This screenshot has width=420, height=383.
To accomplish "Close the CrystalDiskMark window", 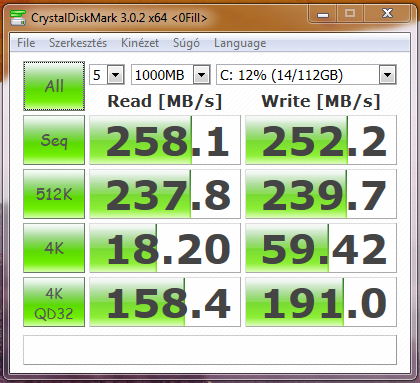I will pos(387,14).
